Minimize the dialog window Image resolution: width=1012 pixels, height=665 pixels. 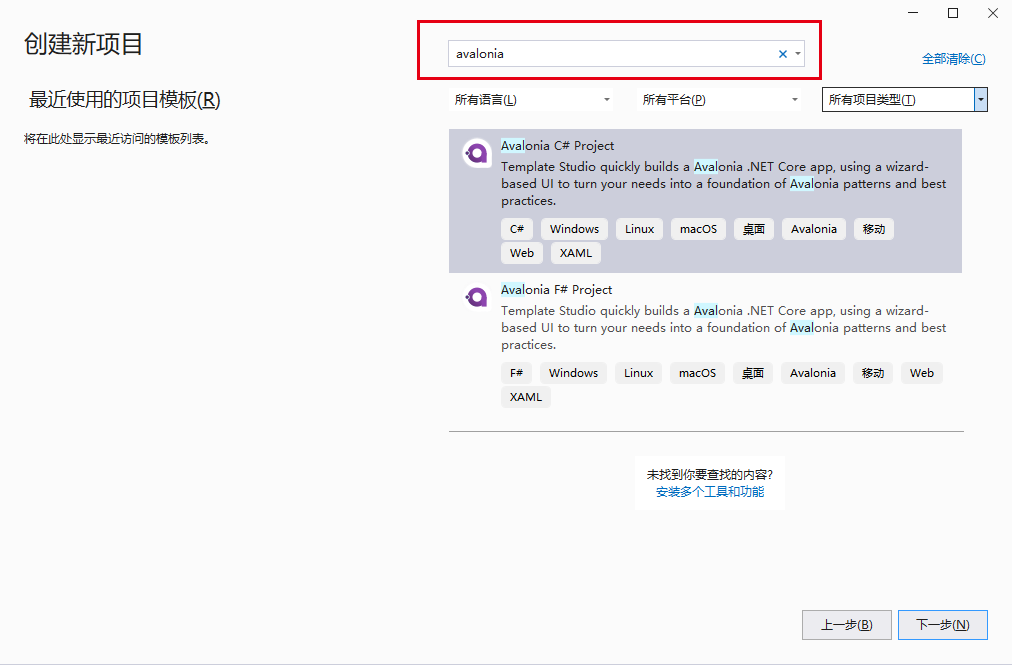tap(913, 13)
